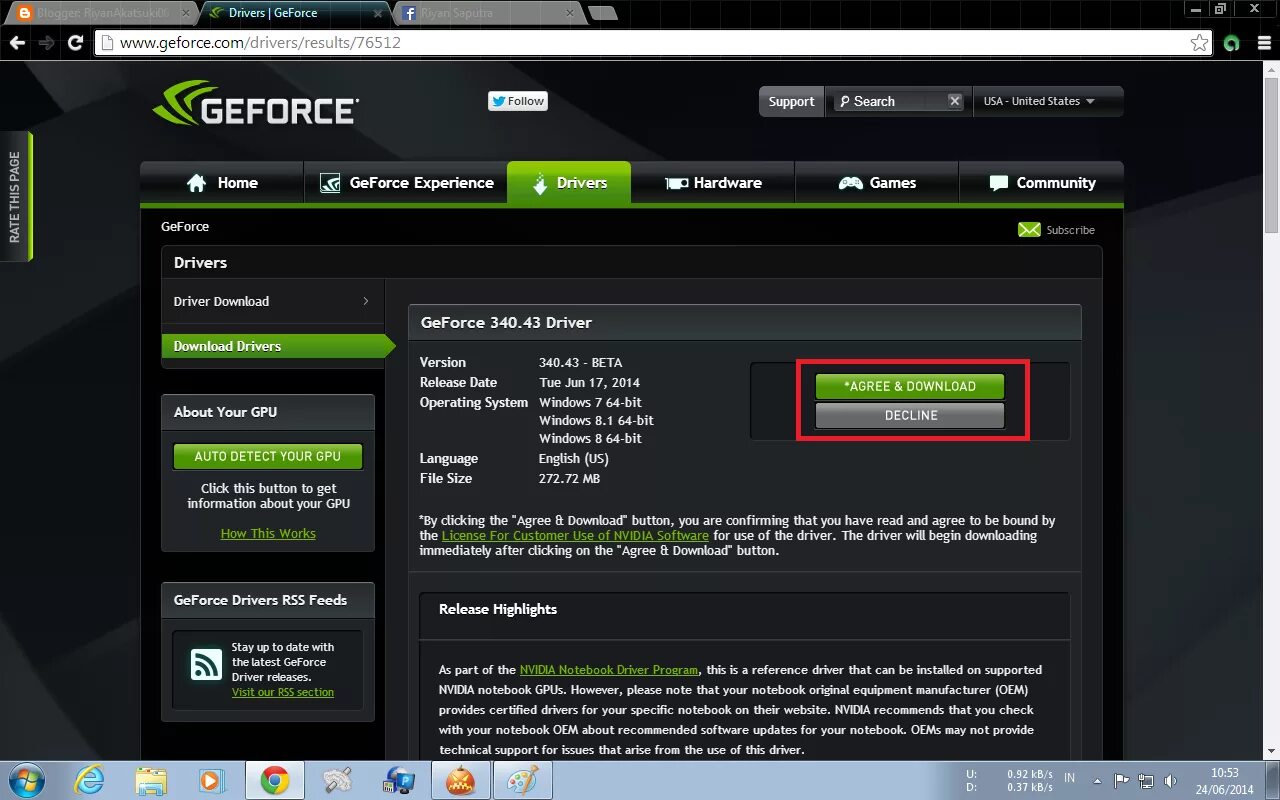Viewport: 1280px width, 800px height.
Task: Open the Visit our RSS section link
Action: (283, 692)
